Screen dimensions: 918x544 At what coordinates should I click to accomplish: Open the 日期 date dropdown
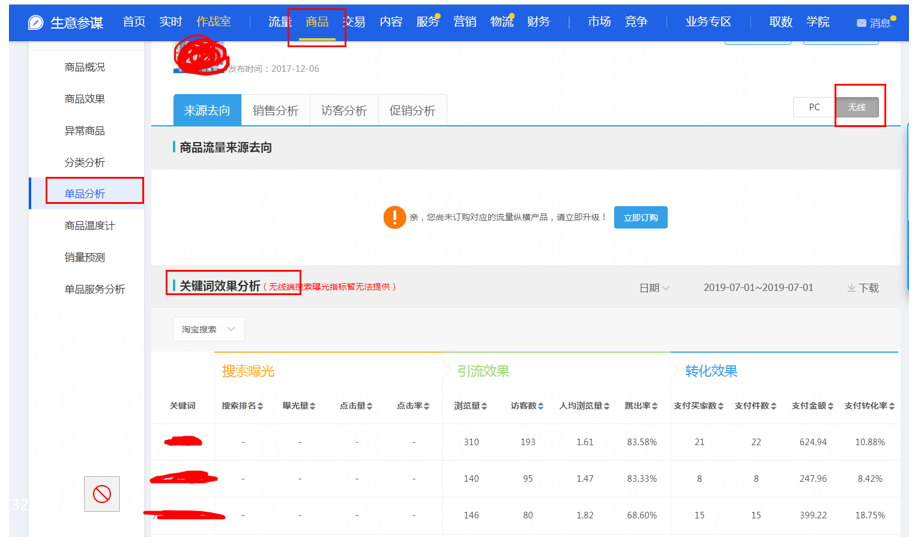click(654, 288)
